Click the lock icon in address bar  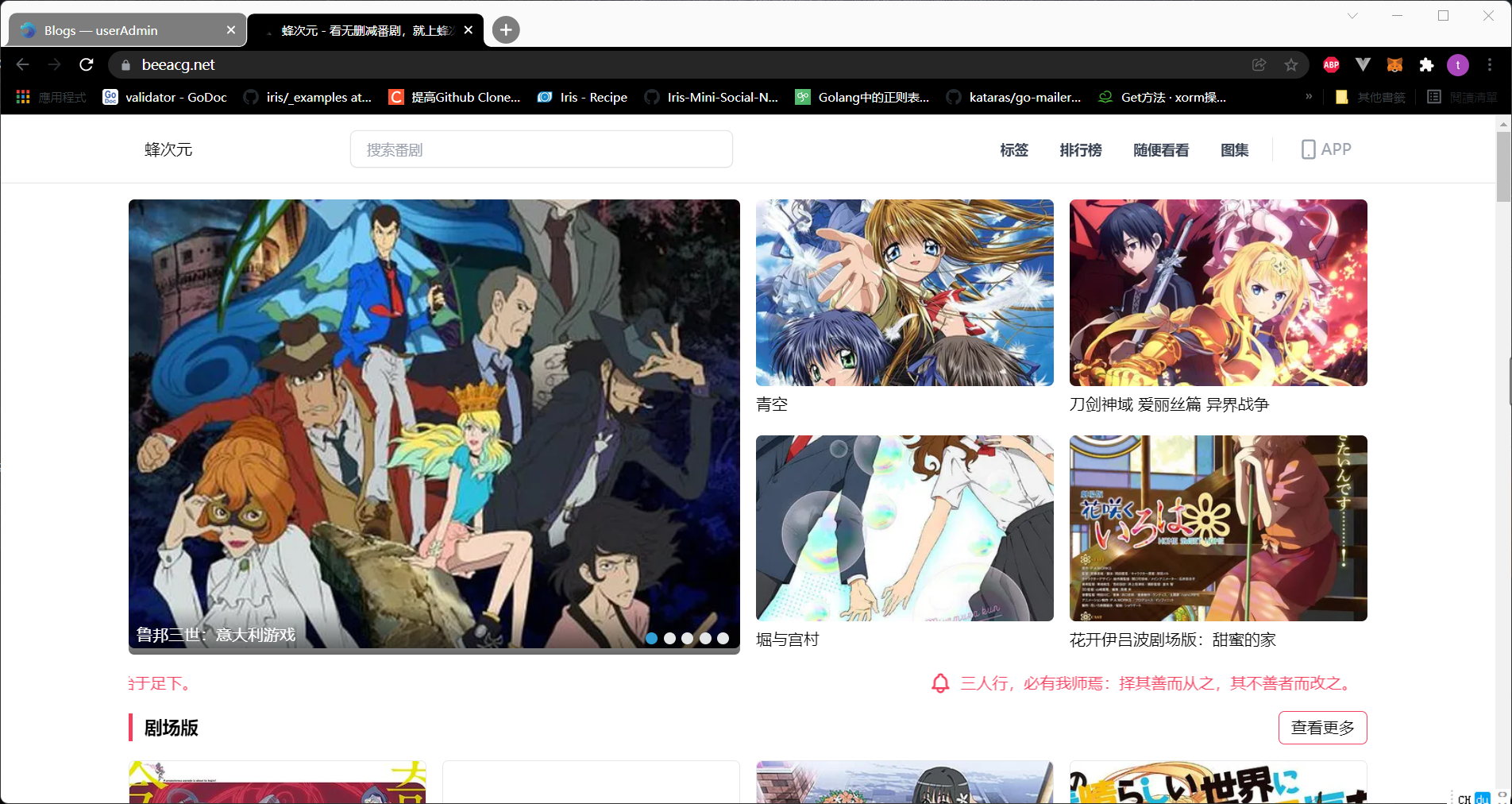[125, 65]
